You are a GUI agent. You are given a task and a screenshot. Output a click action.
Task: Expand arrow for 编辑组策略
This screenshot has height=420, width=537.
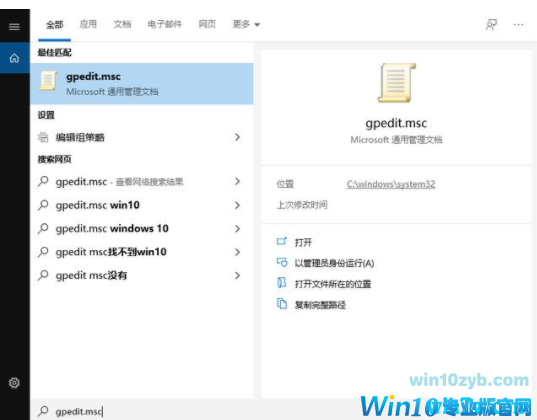coord(237,137)
